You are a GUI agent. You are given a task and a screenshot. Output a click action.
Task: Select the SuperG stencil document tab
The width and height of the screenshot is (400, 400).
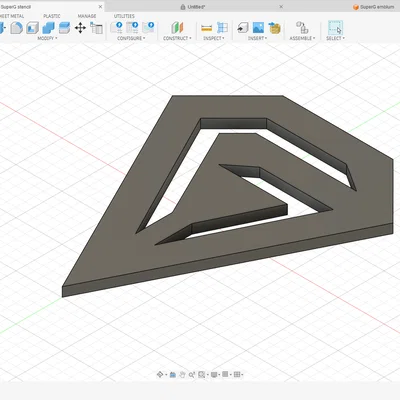[16, 7]
